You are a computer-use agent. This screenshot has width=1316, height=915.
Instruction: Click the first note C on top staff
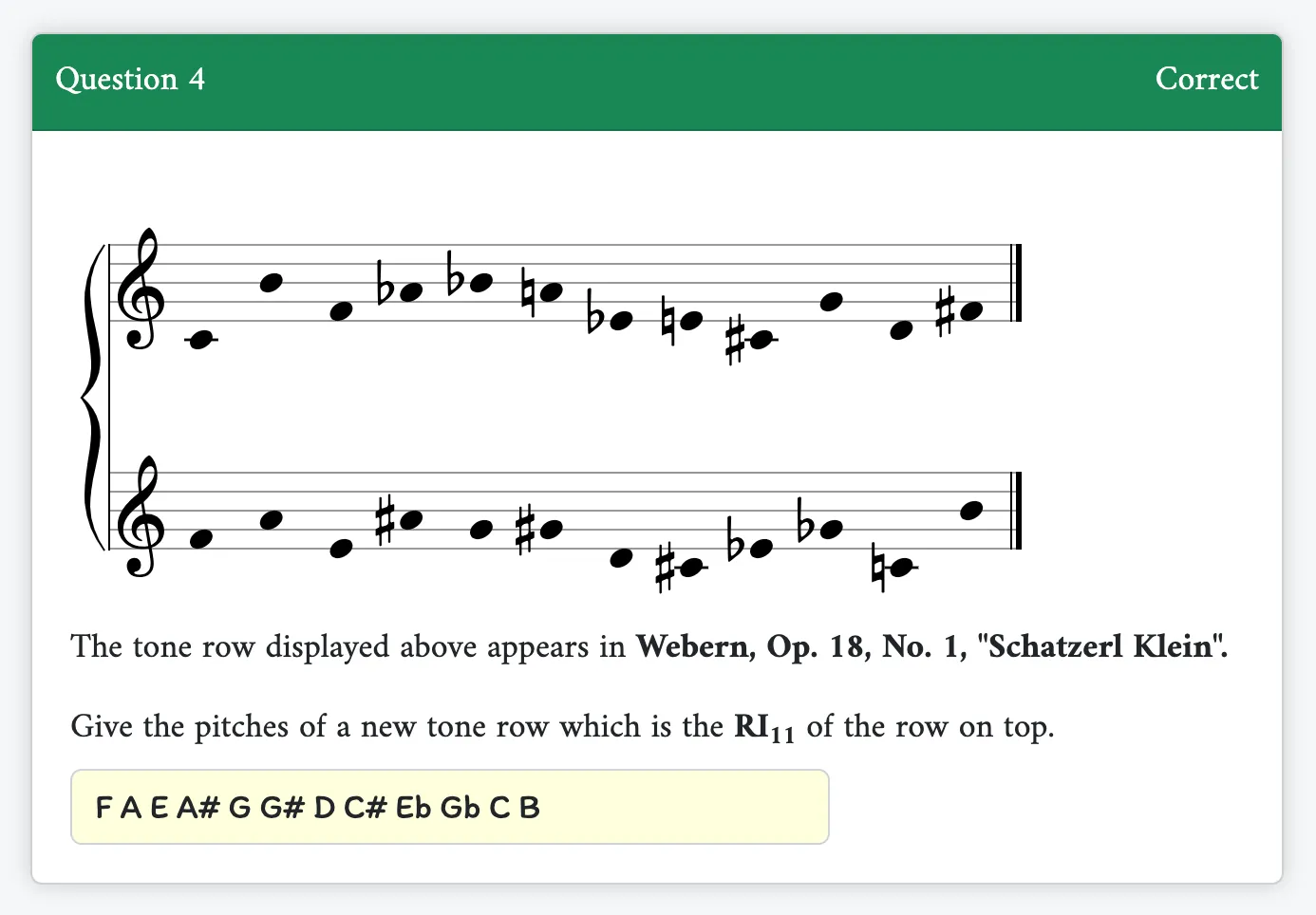(199, 340)
